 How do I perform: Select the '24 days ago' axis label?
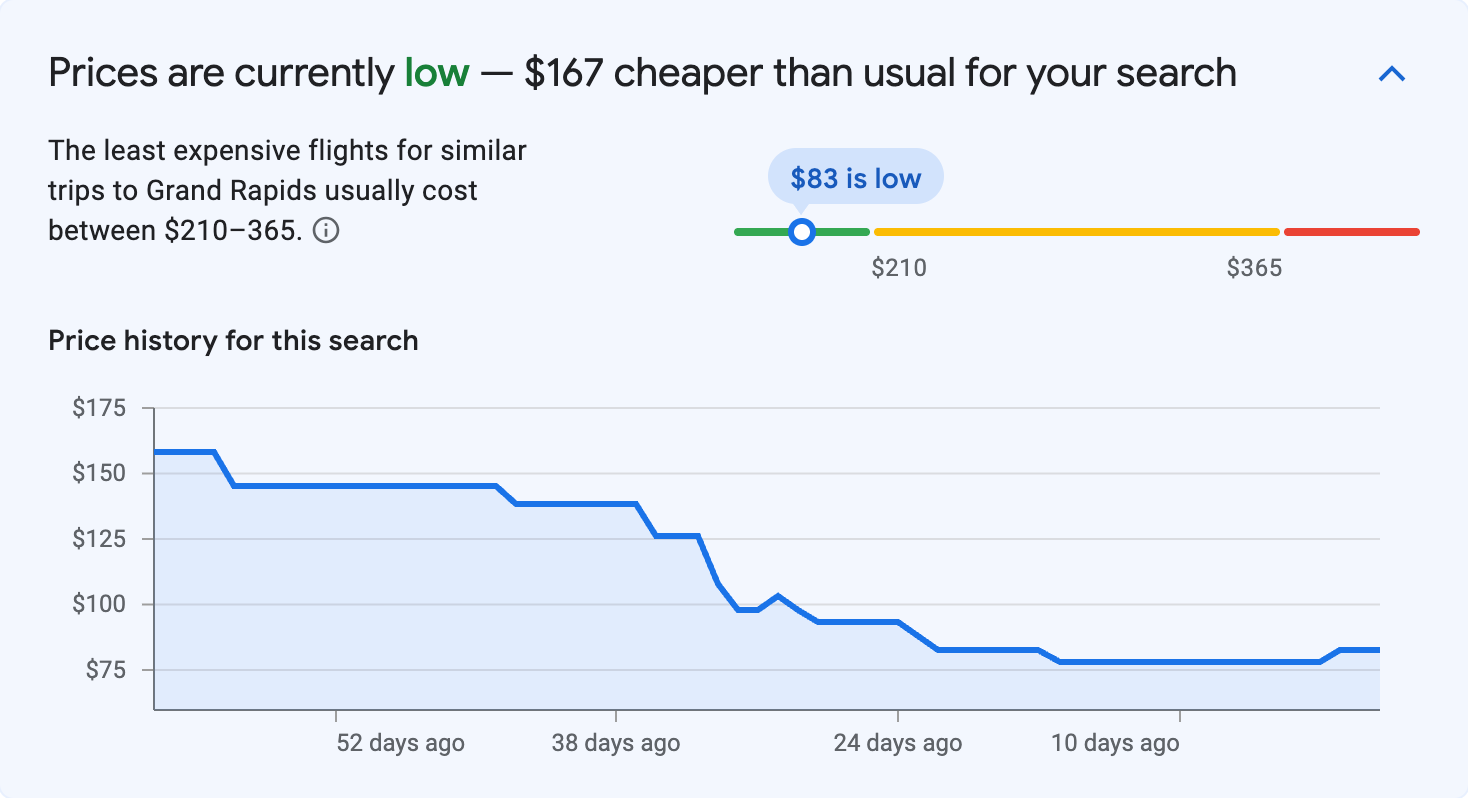coord(897,743)
